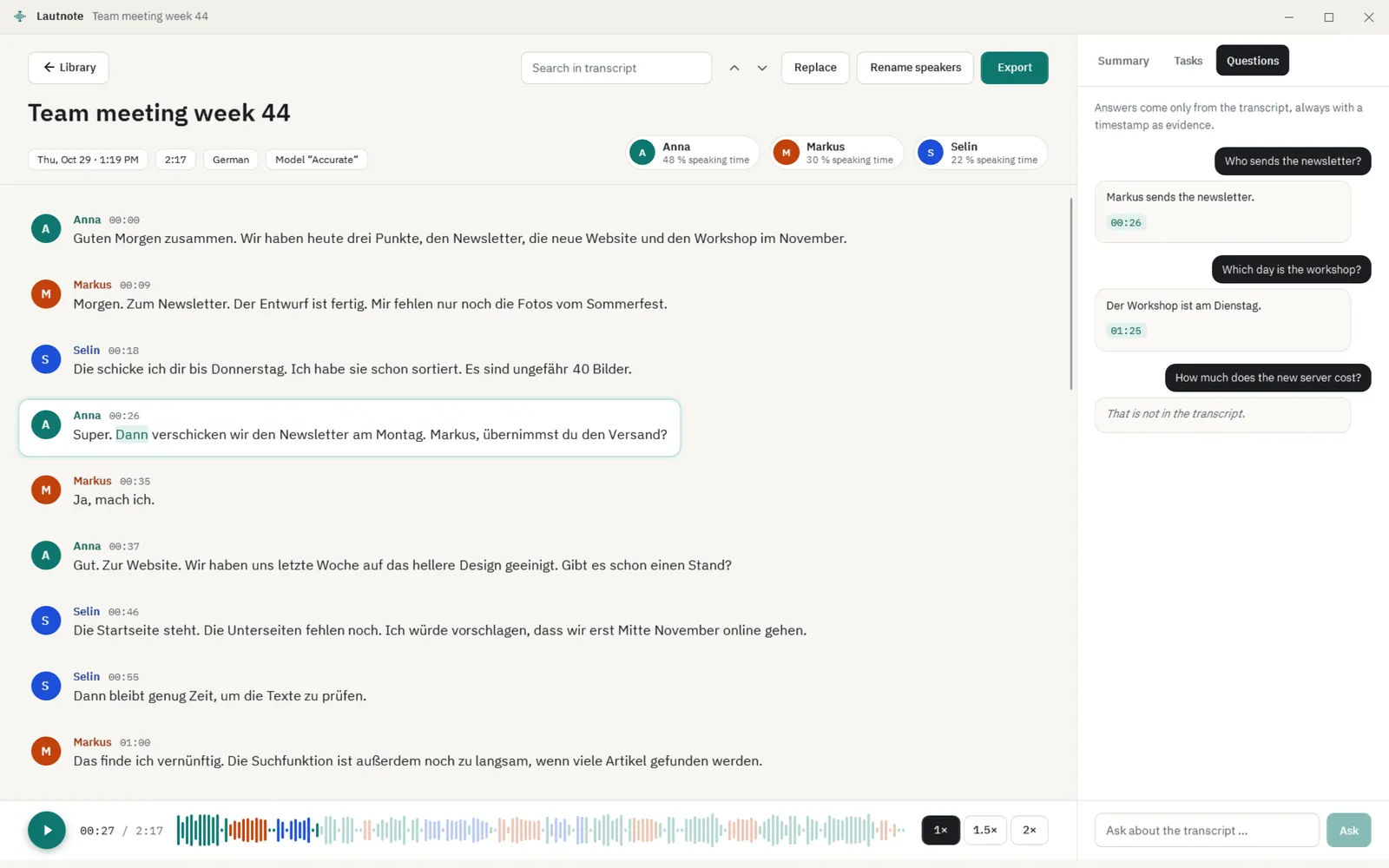Click Selin's avatar at 00:55
This screenshot has width=1389, height=868.
click(x=46, y=686)
